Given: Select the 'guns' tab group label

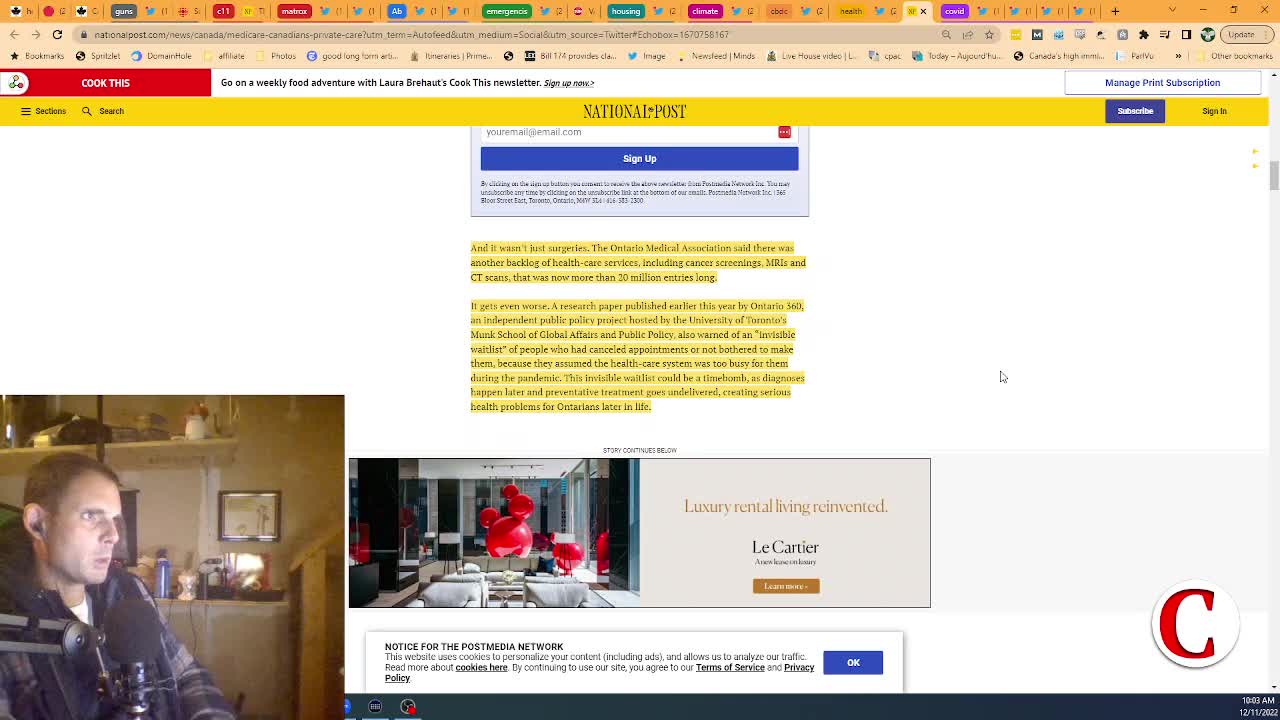Looking at the screenshot, I should pyautogui.click(x=123, y=11).
